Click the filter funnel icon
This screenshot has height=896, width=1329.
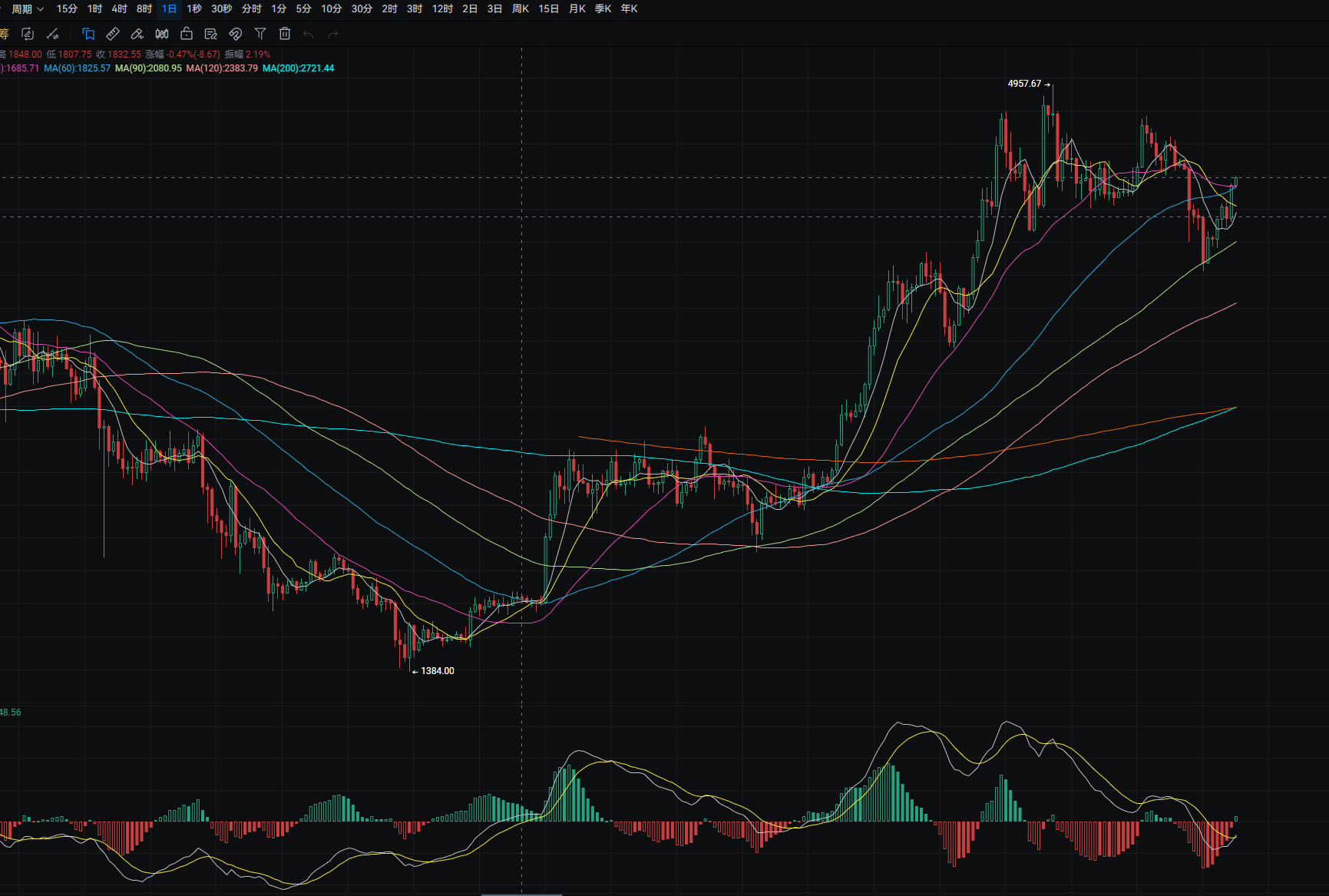tap(260, 34)
